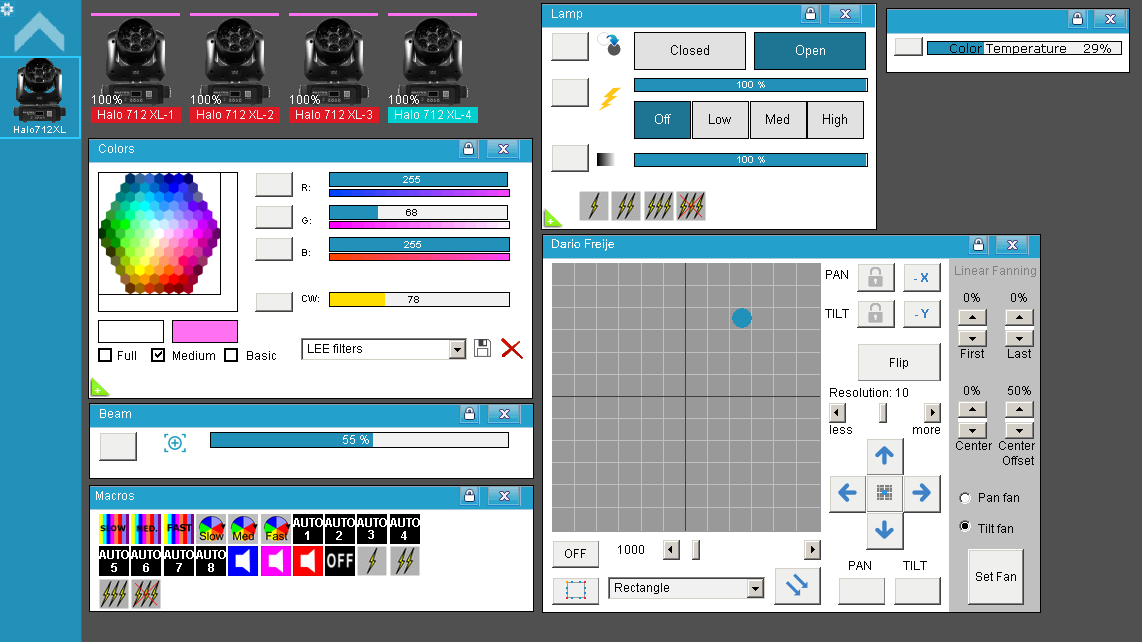Click the pink color swatch
1142x642 pixels.
[x=205, y=332]
